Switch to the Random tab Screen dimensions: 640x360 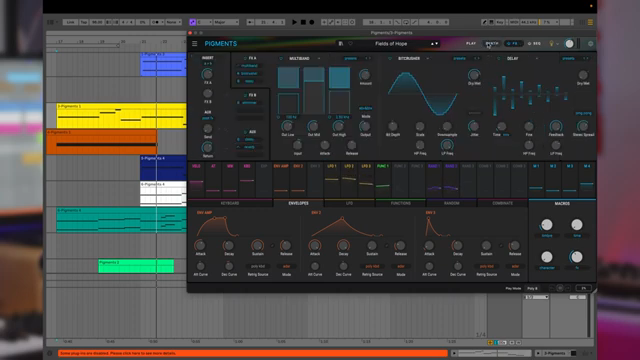(451, 203)
